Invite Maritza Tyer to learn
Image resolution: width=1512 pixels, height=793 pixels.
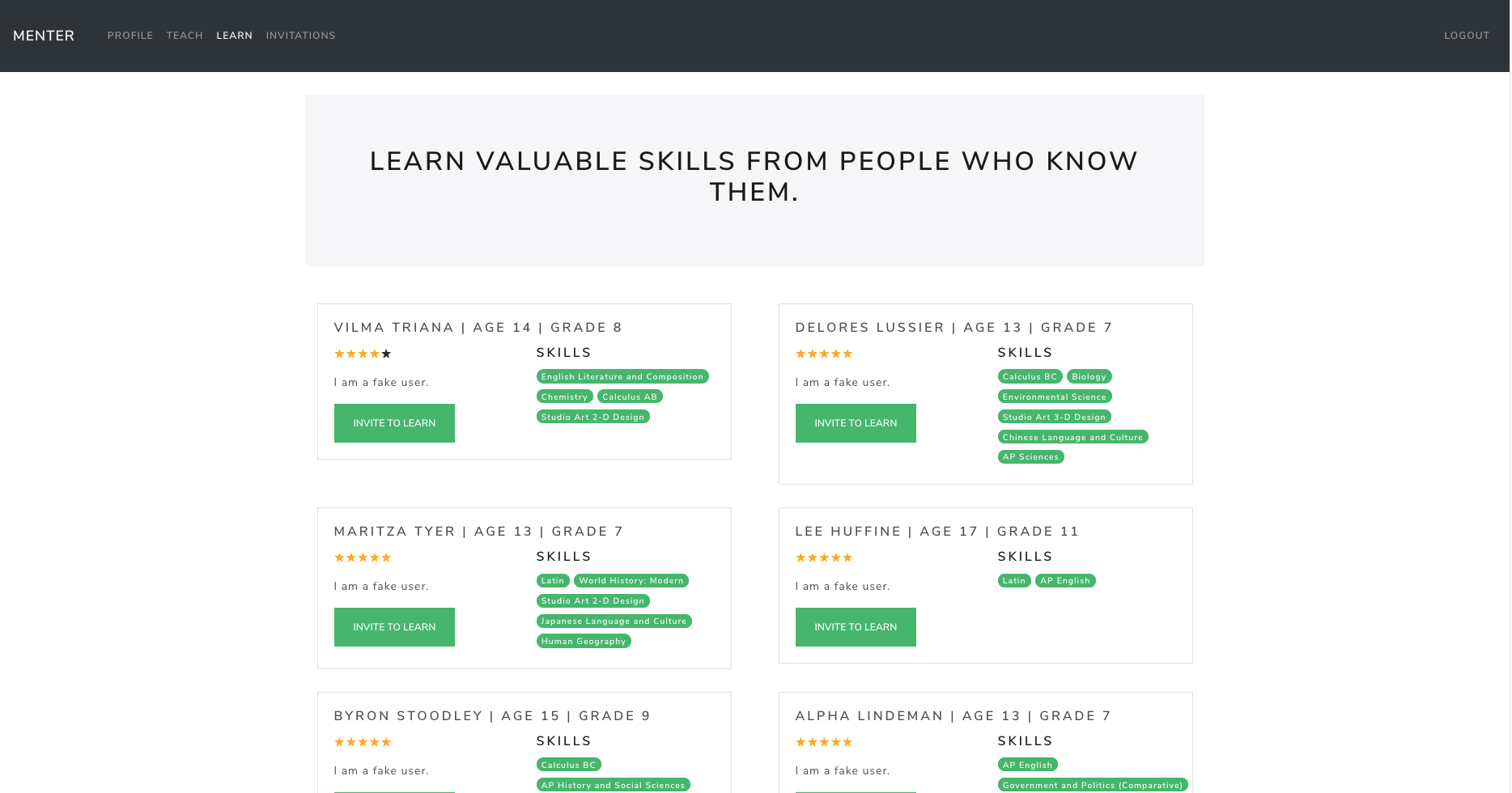coord(394,627)
